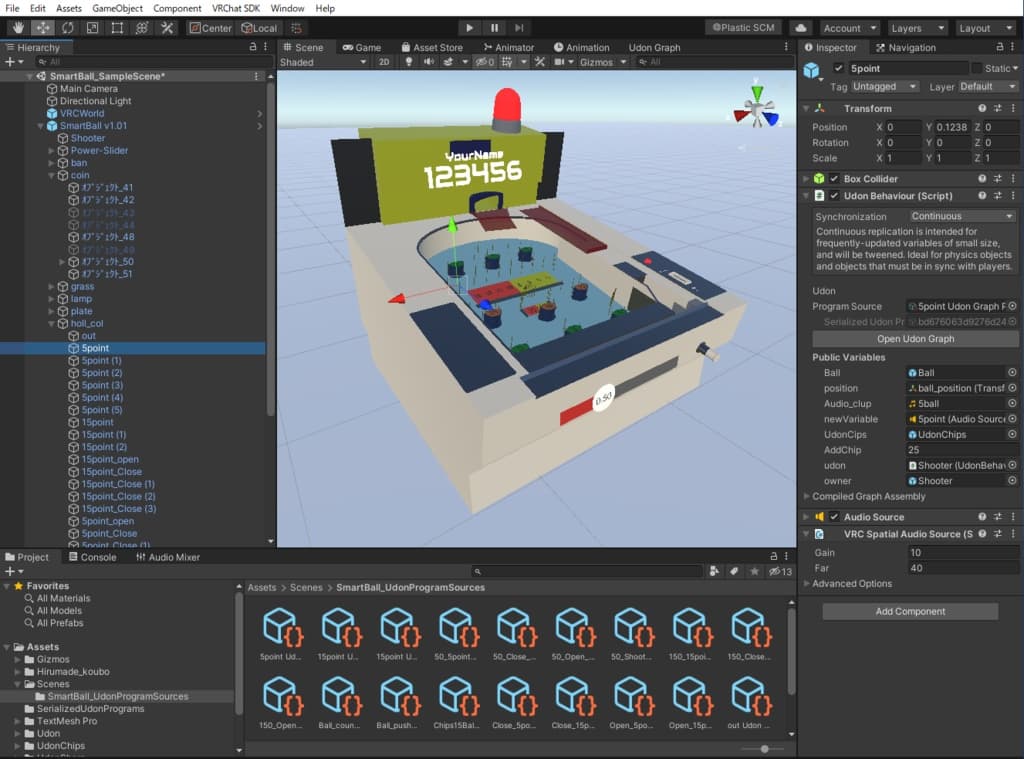1024x759 pixels.
Task: Toggle the Static checkbox
Action: (x=977, y=68)
